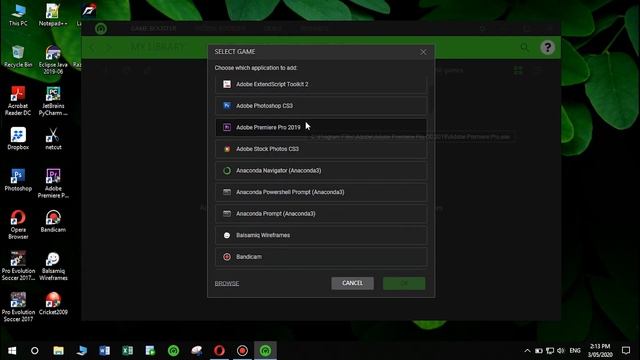Open volume control in system tray

[561, 351]
